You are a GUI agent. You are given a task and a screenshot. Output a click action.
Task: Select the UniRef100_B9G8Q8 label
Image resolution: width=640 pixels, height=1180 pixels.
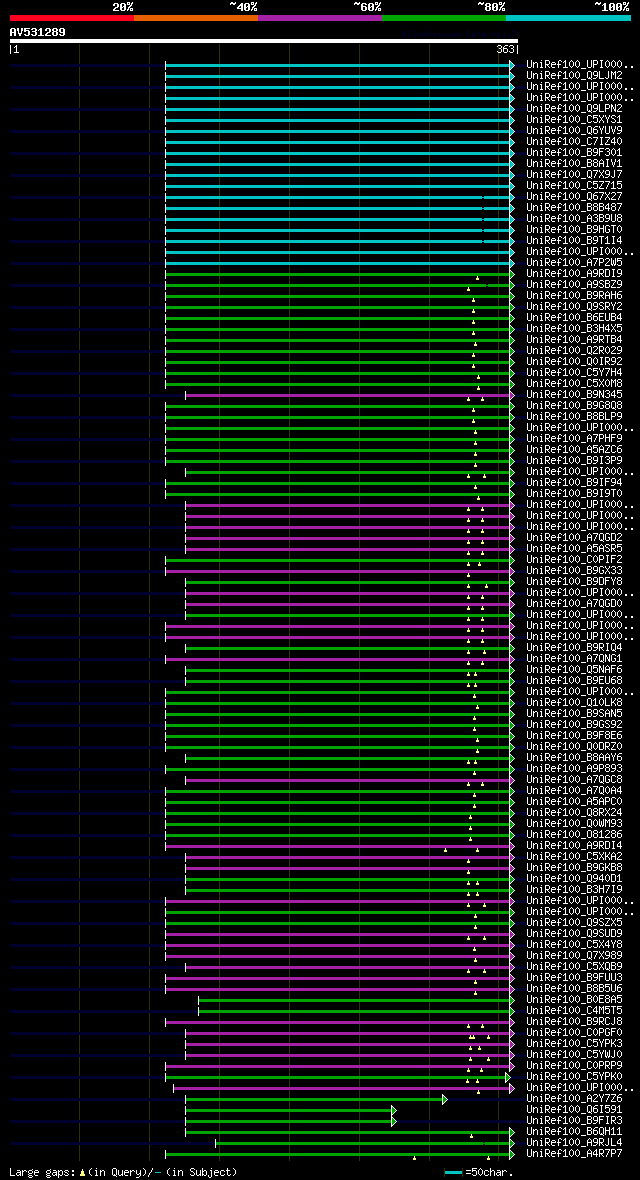tap(574, 406)
